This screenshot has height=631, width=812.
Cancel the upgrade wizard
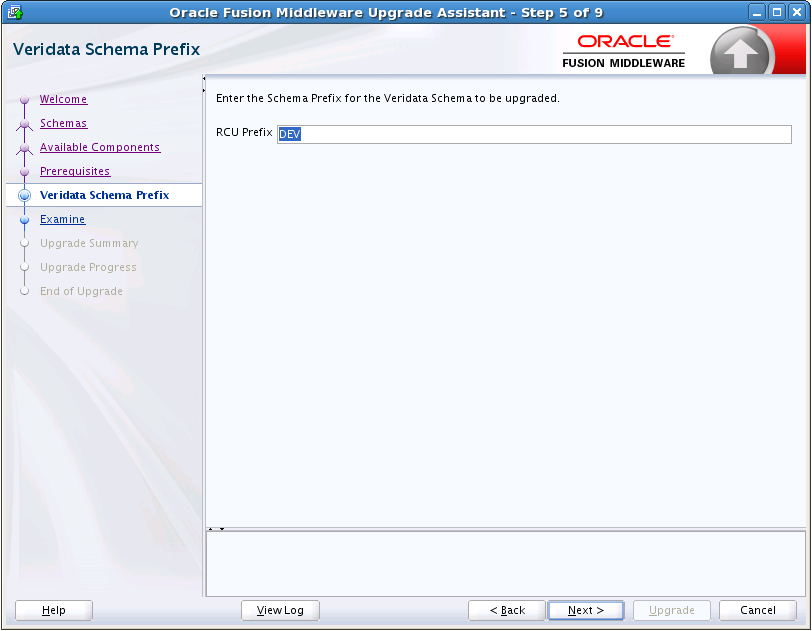[758, 610]
